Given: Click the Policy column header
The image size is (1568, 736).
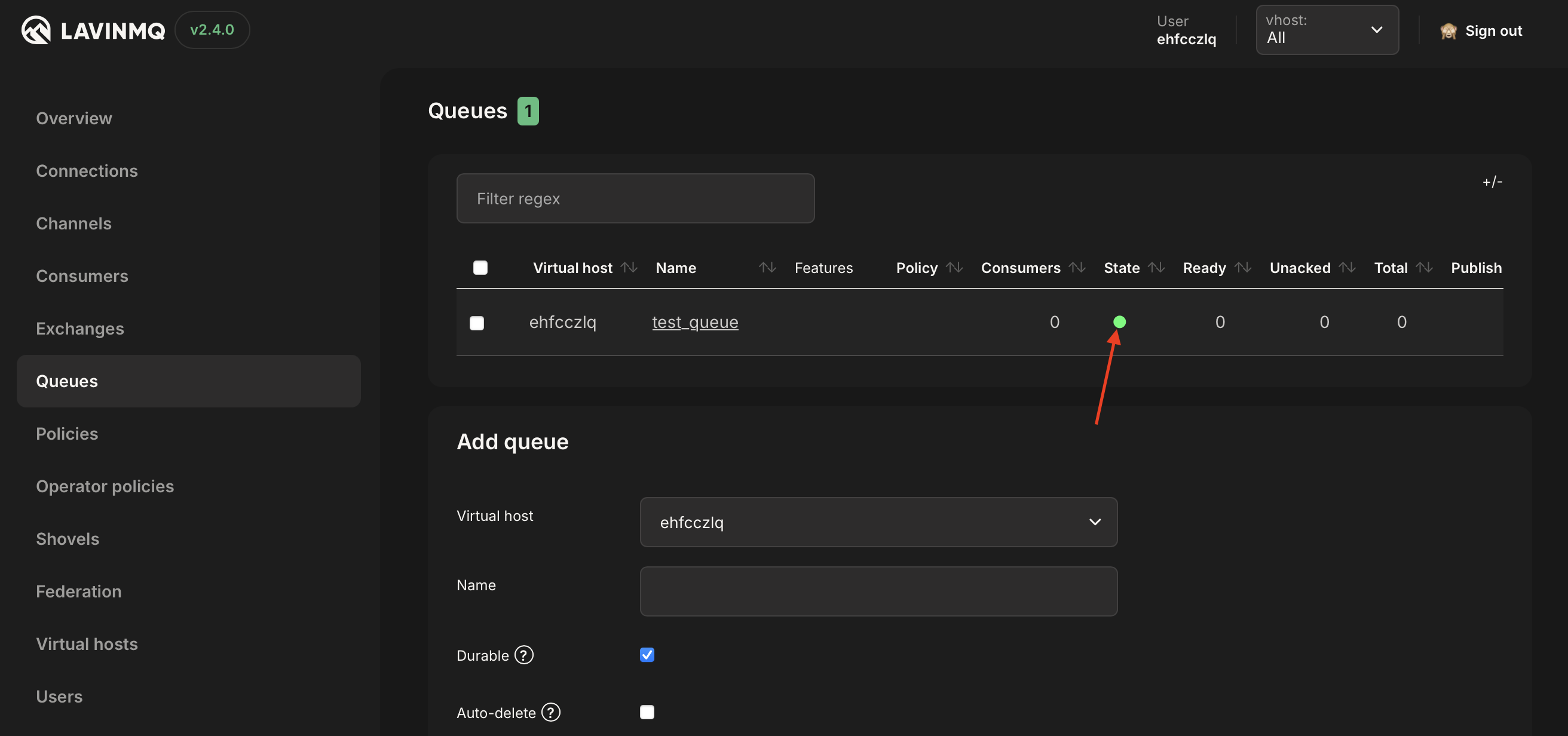Looking at the screenshot, I should [917, 268].
